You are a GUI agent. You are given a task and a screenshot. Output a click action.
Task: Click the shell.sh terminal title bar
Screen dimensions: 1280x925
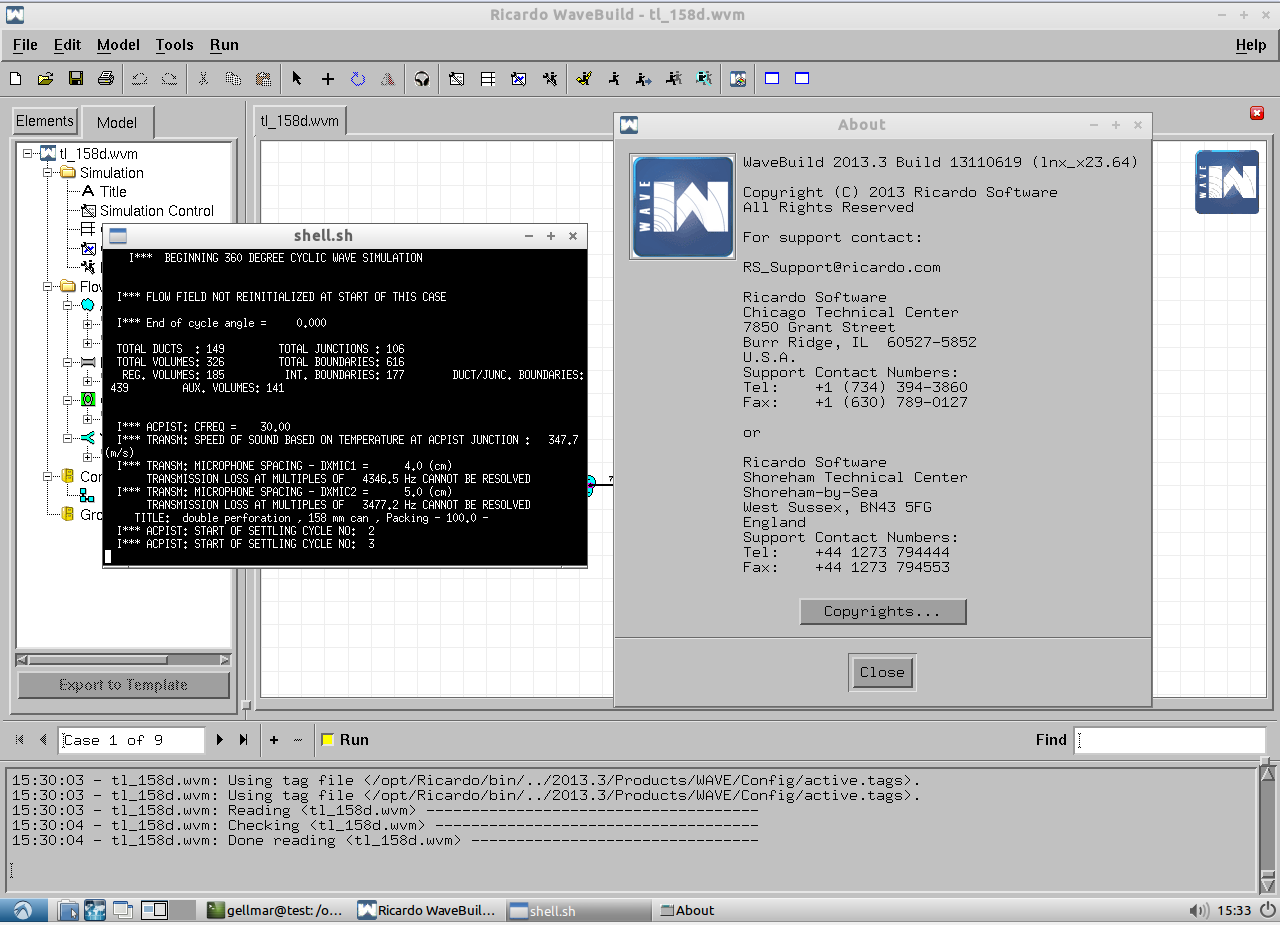point(345,236)
